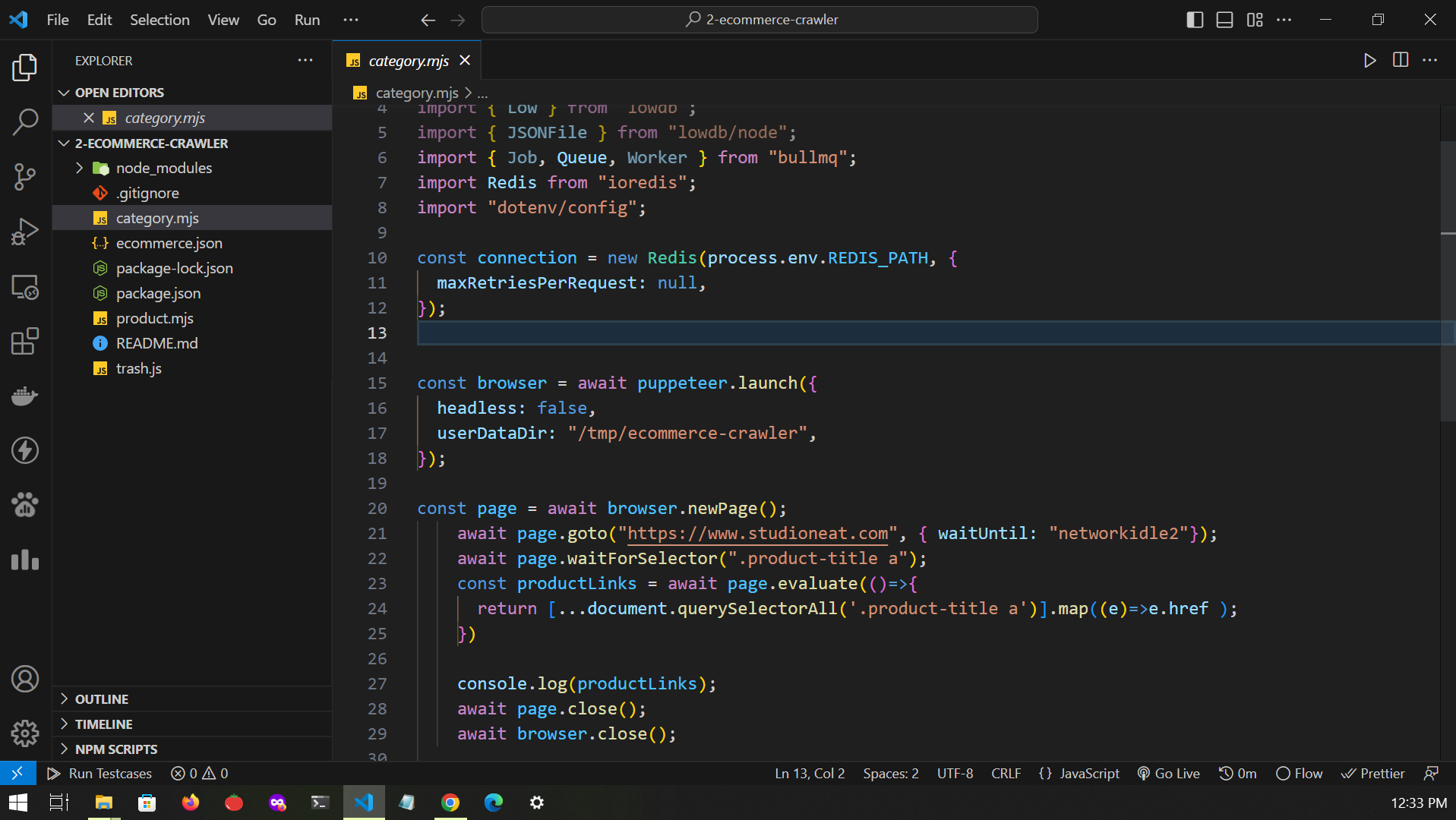The width and height of the screenshot is (1456, 820).
Task: Open package.json in the explorer
Action: [x=192, y=293]
